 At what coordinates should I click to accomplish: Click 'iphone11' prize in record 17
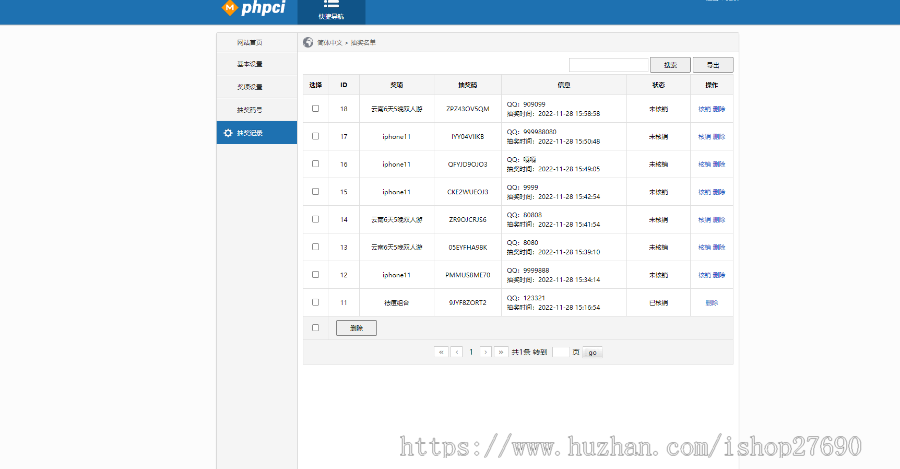pyautogui.click(x=397, y=137)
